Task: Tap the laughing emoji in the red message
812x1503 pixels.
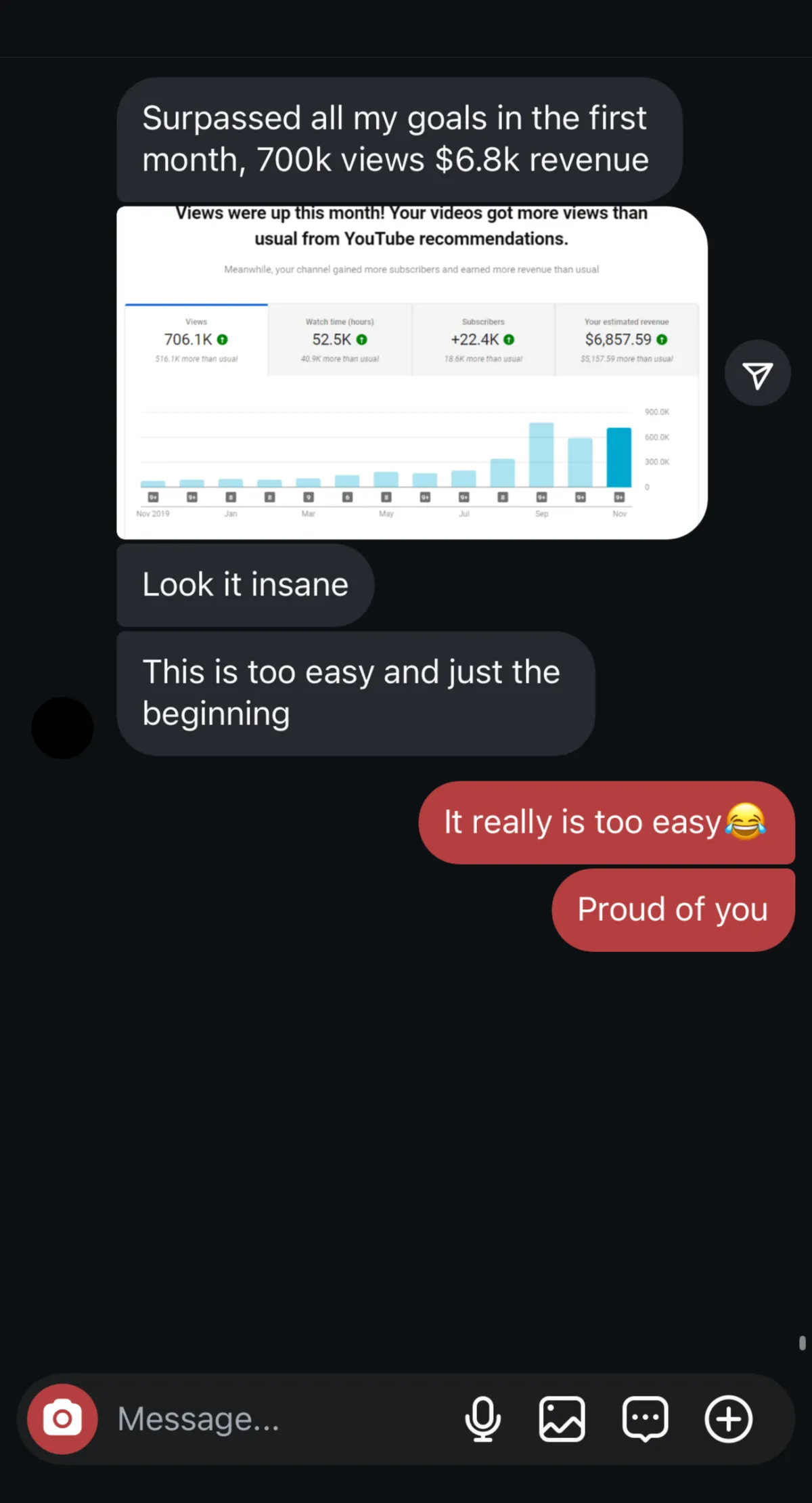Action: [x=746, y=821]
